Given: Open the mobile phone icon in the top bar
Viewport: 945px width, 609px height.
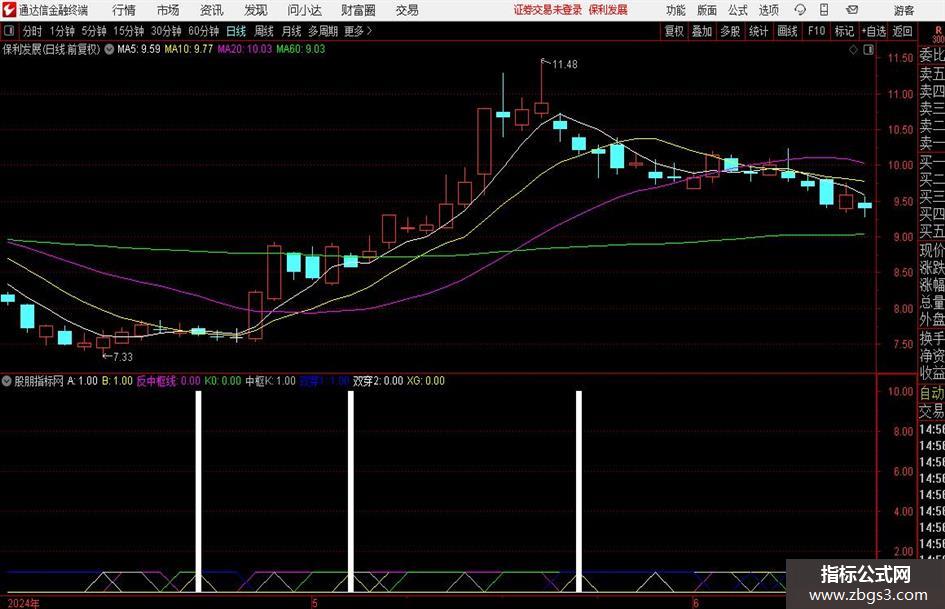Looking at the screenshot, I should pos(824,10).
